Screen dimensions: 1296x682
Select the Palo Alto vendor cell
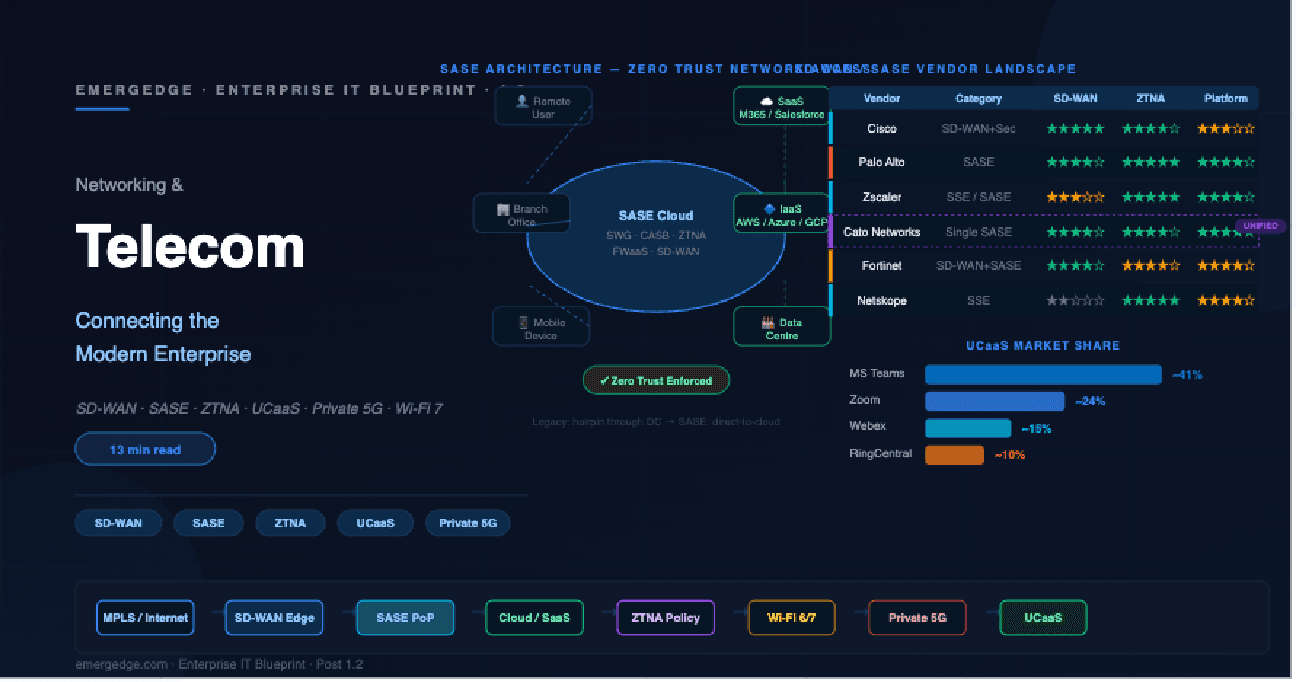882,162
